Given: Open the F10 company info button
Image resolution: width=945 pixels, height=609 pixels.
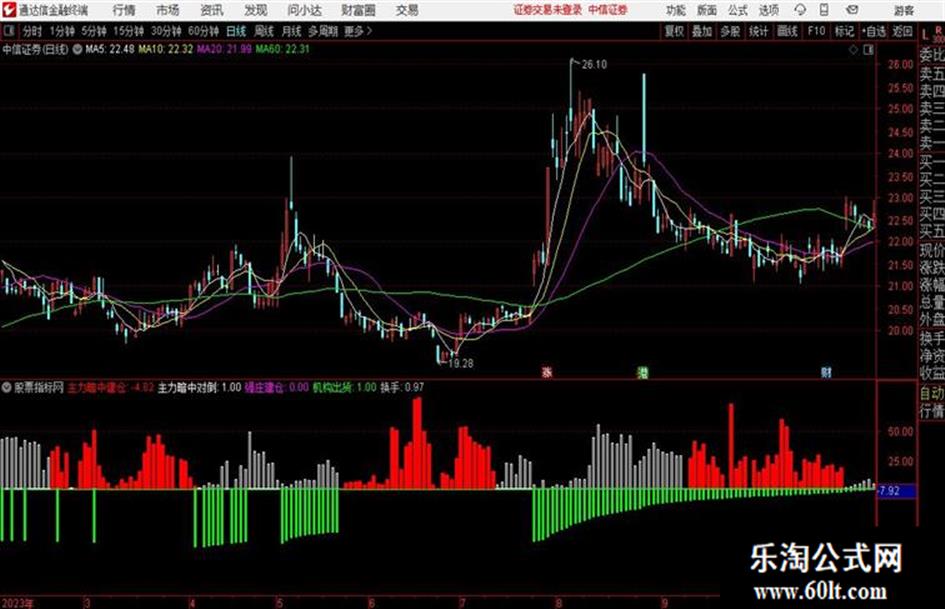Looking at the screenshot, I should [x=816, y=31].
